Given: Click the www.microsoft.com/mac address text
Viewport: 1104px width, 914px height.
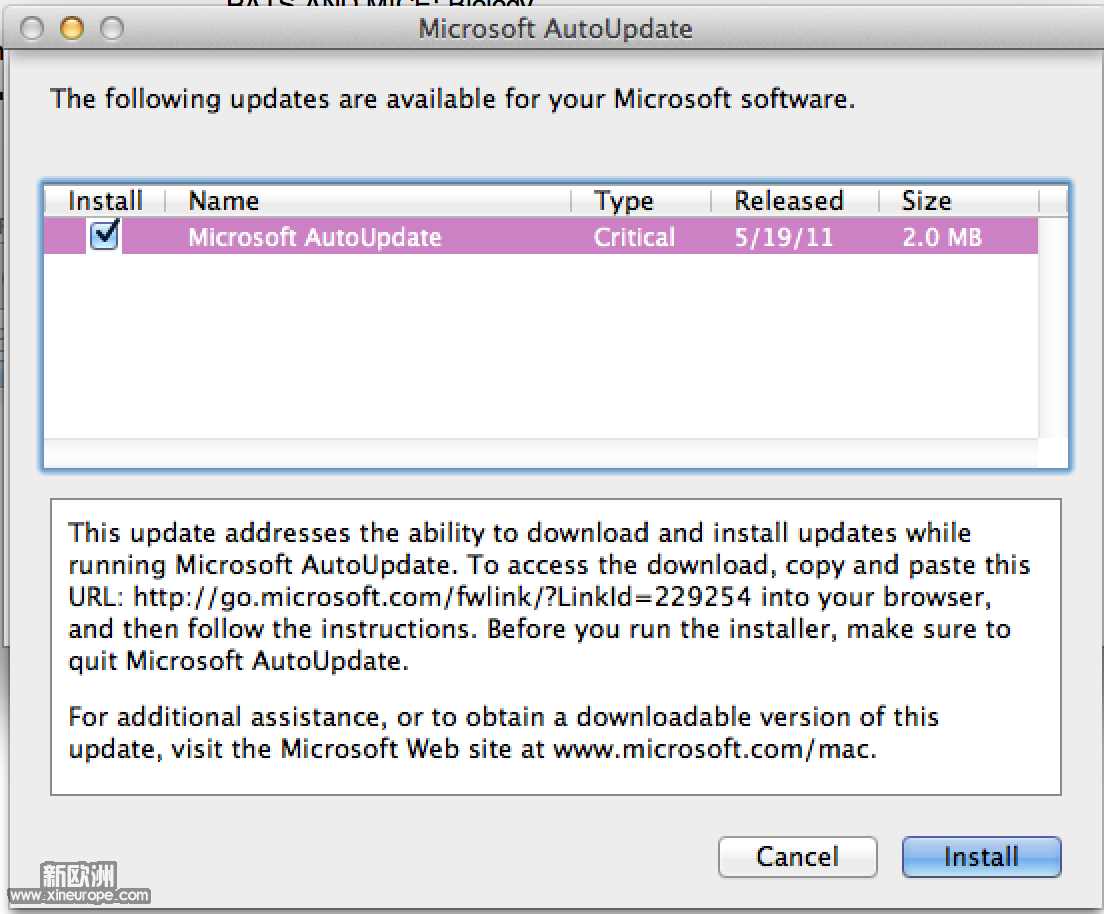Looking at the screenshot, I should pyautogui.click(x=713, y=749).
